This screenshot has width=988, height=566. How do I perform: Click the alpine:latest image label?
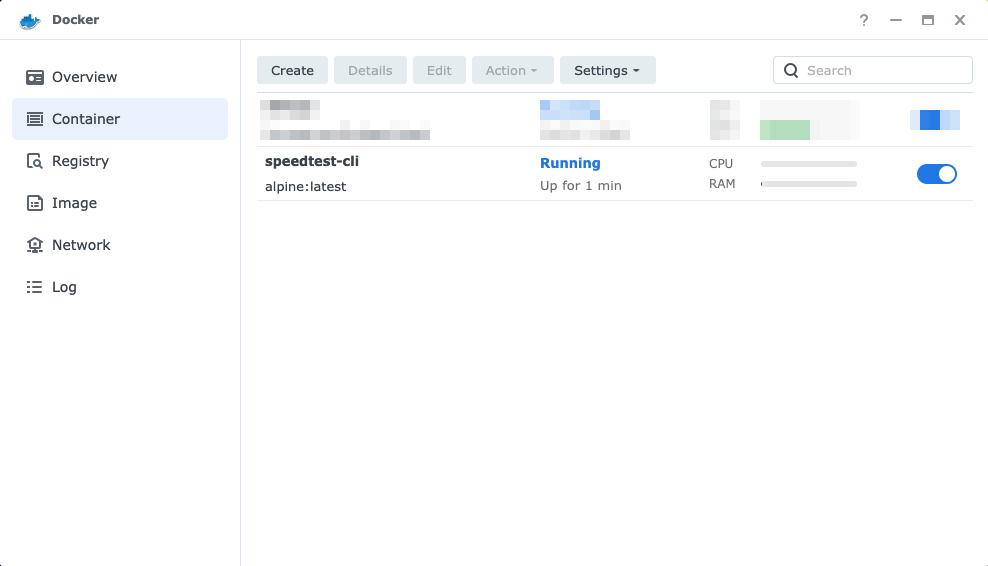point(306,187)
